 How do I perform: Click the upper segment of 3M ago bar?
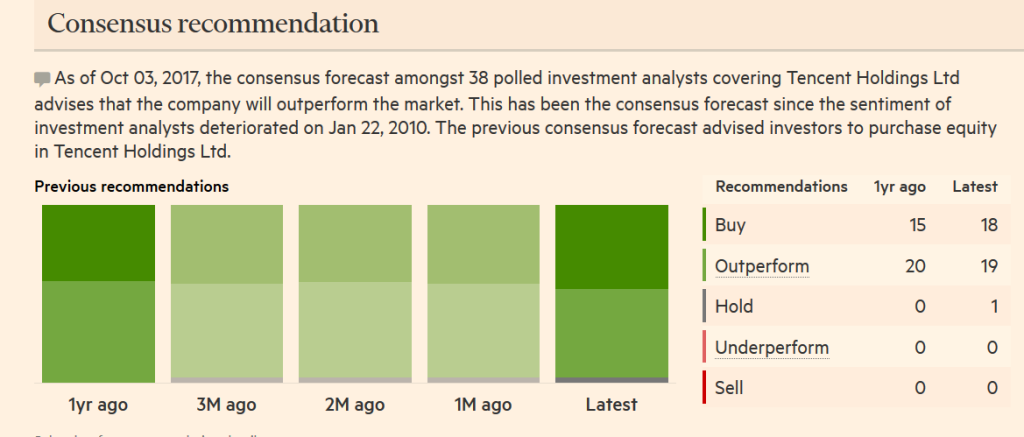pyautogui.click(x=227, y=244)
